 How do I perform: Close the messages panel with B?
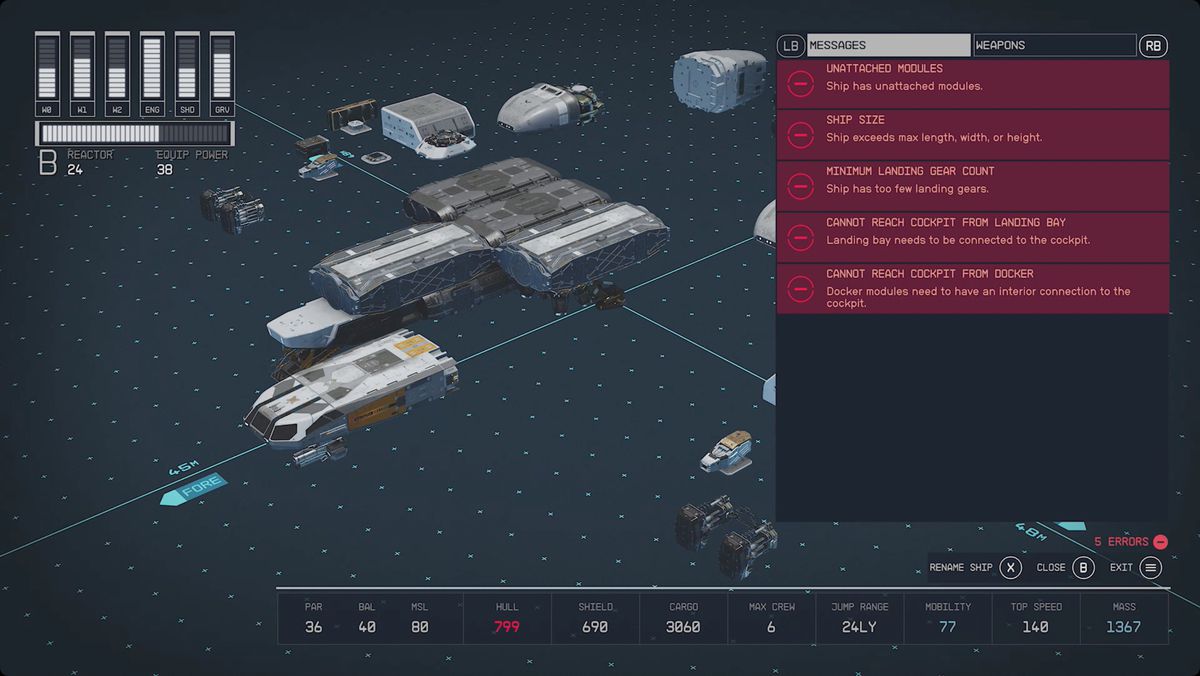(x=1083, y=568)
